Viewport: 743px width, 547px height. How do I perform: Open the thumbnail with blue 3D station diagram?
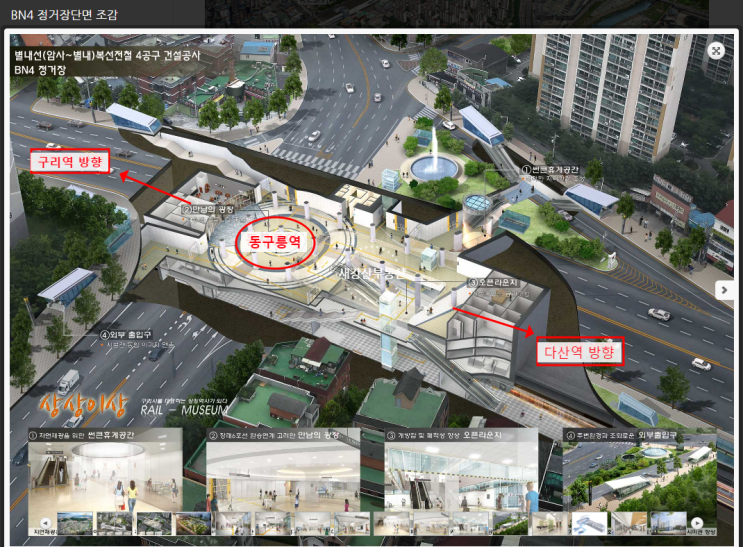(589, 523)
